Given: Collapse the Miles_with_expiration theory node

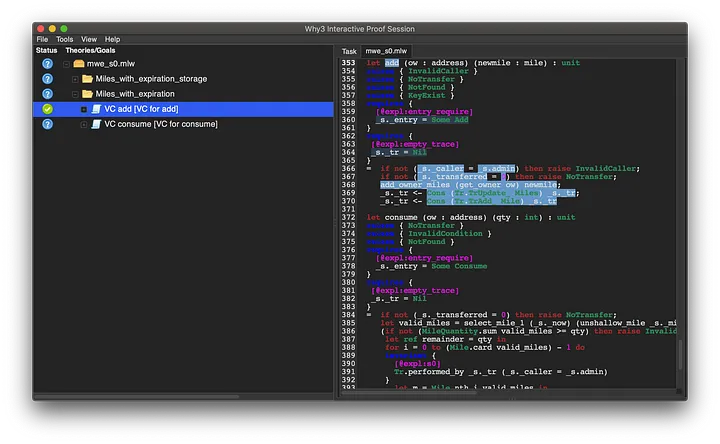Looking at the screenshot, I should [75, 94].
